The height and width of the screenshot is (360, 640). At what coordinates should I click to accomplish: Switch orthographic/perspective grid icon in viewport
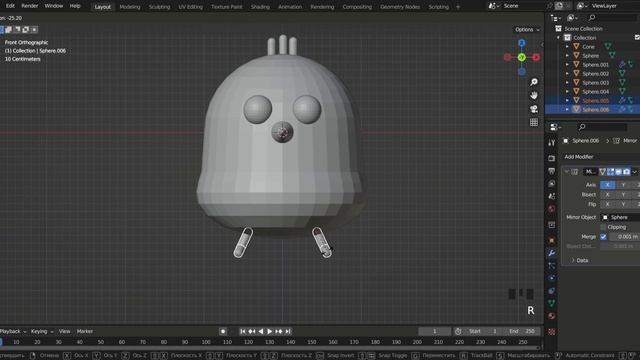click(533, 122)
